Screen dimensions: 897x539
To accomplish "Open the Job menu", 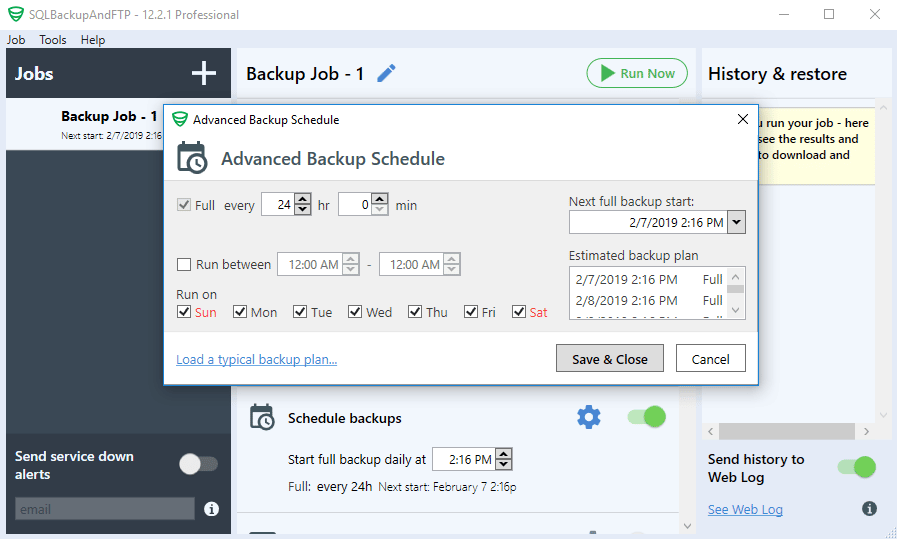I will point(16,39).
